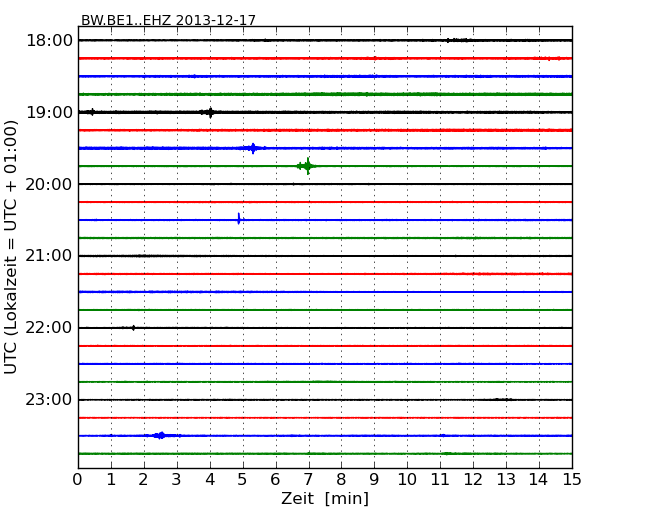This screenshot has width=650, height=520.
Task: Click x-axis tick label 3
Action: tap(177, 480)
